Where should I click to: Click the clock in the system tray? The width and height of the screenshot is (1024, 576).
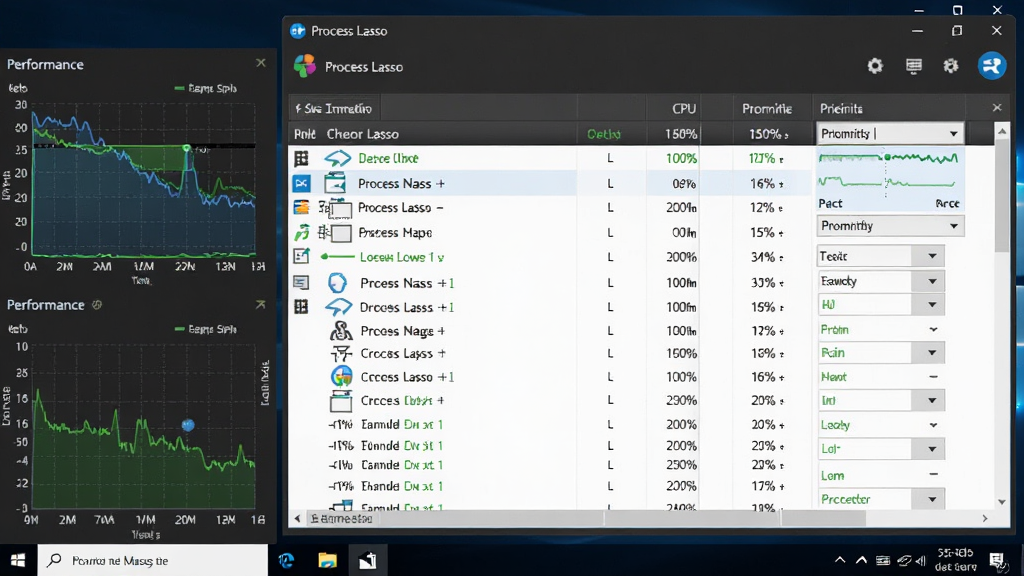(x=955, y=560)
